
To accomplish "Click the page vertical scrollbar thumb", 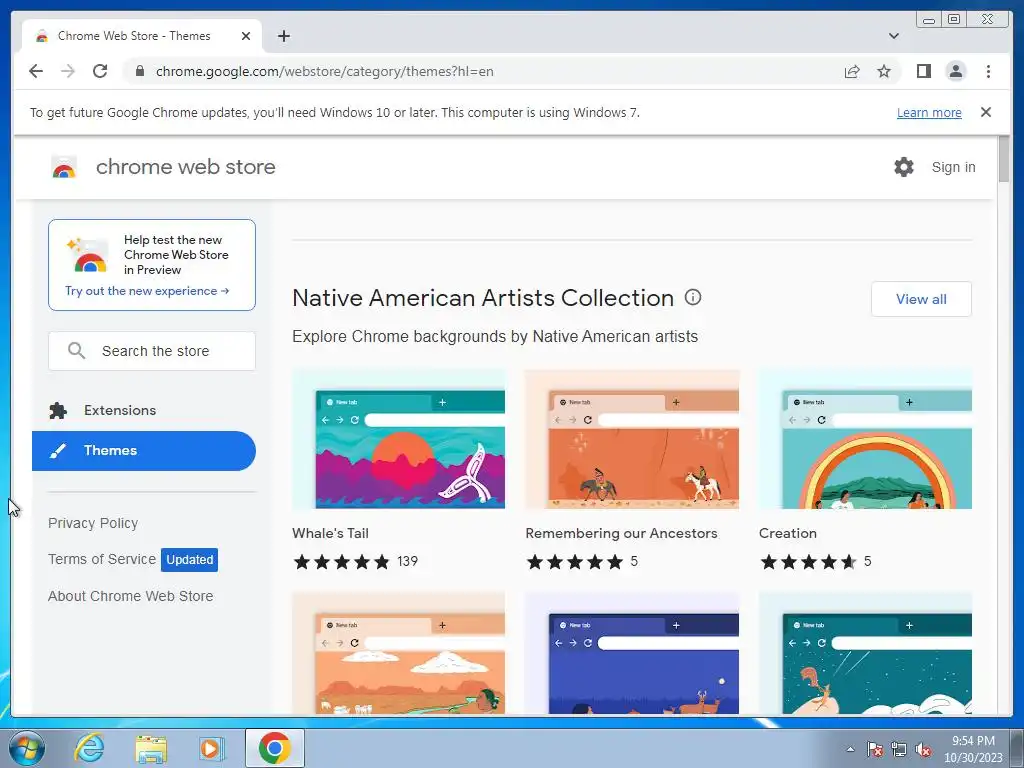I will coord(1004,160).
